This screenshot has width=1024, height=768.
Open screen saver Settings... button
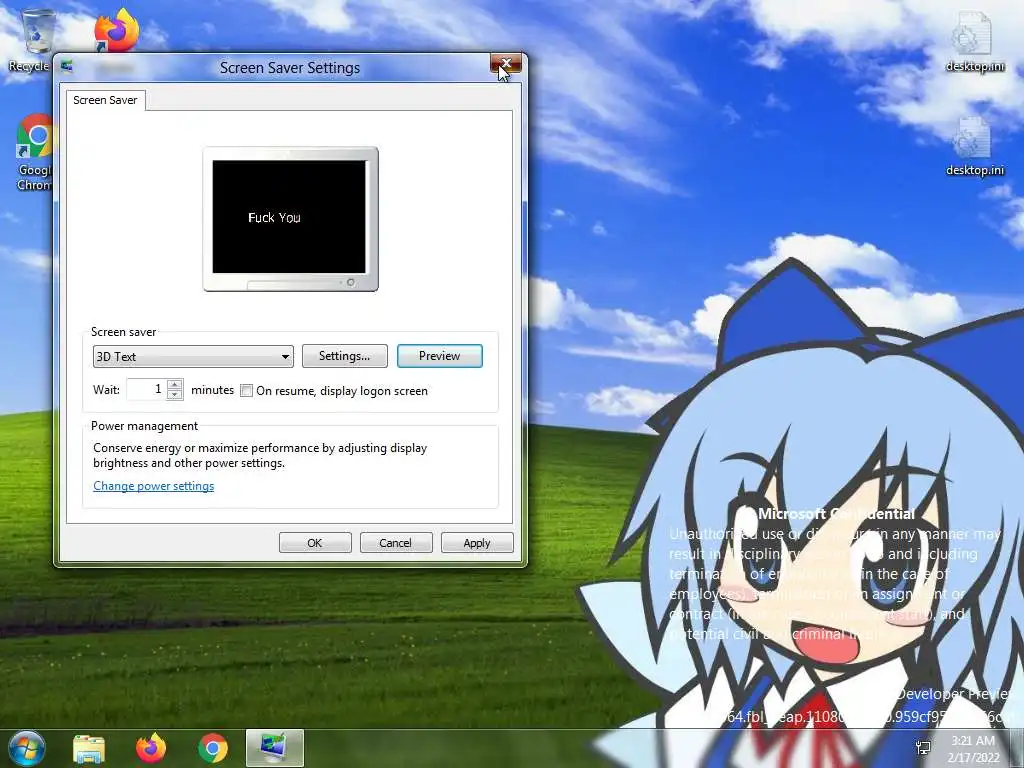point(345,356)
